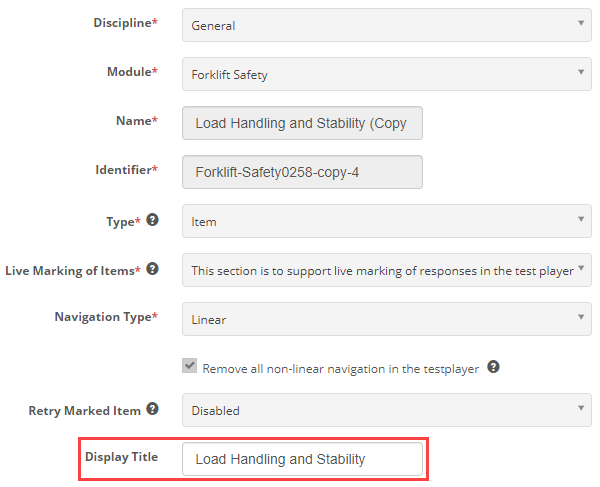This screenshot has height=487, width=600.
Task: Click the Discipline field label
Action: point(124,23)
